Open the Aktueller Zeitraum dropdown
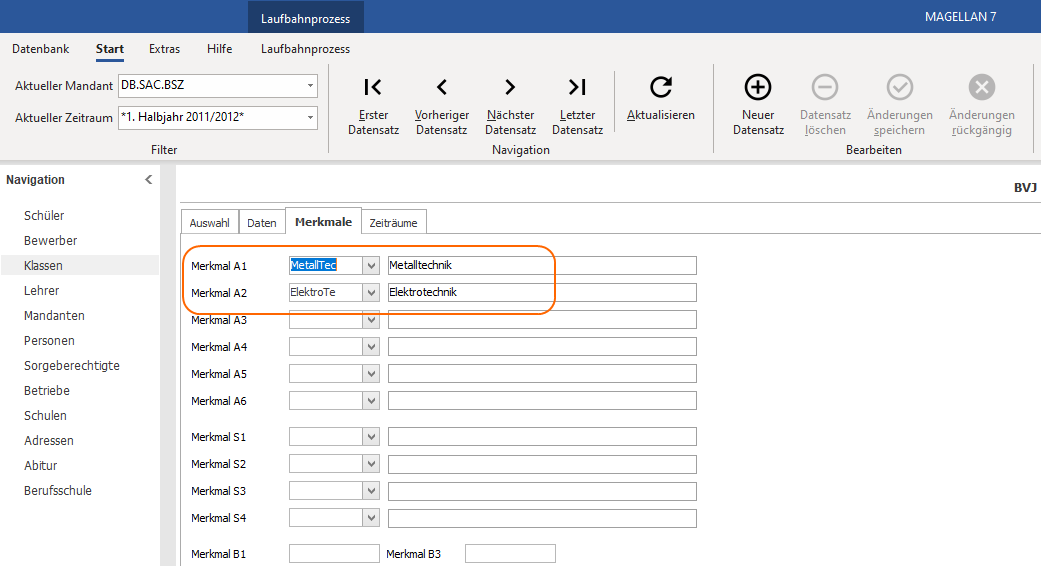 coord(310,117)
